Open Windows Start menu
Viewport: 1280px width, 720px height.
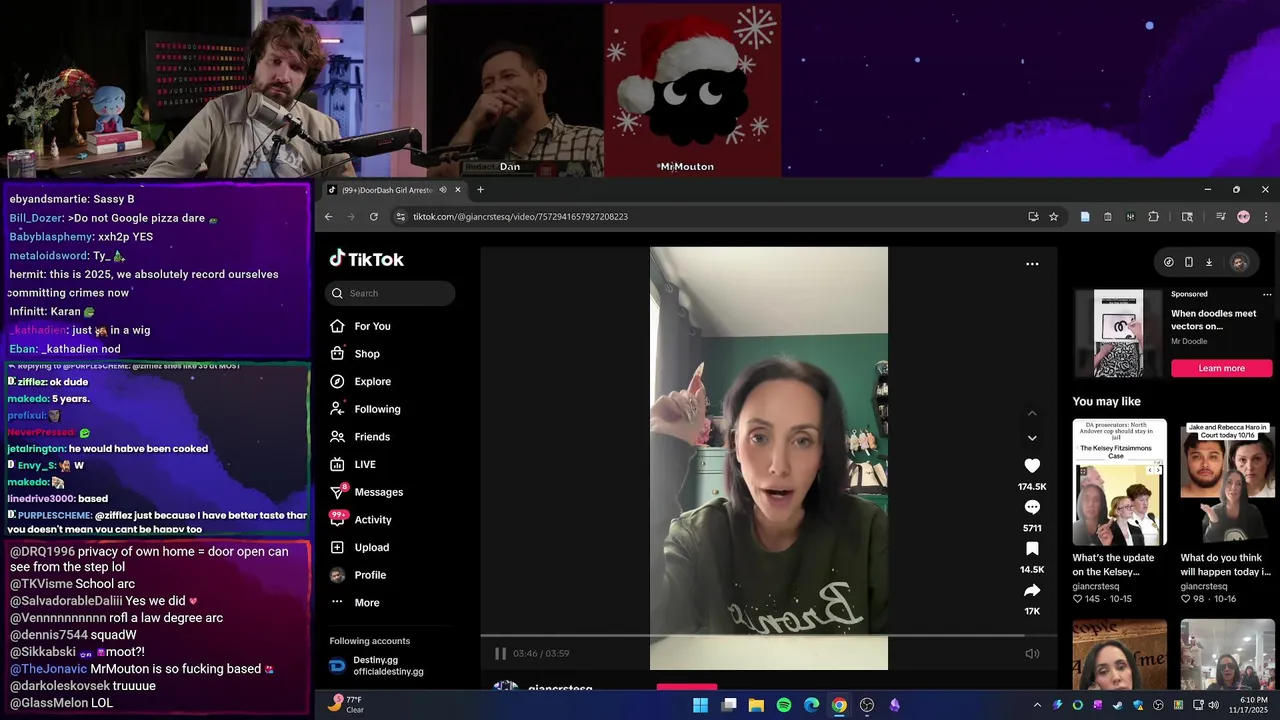click(700, 705)
